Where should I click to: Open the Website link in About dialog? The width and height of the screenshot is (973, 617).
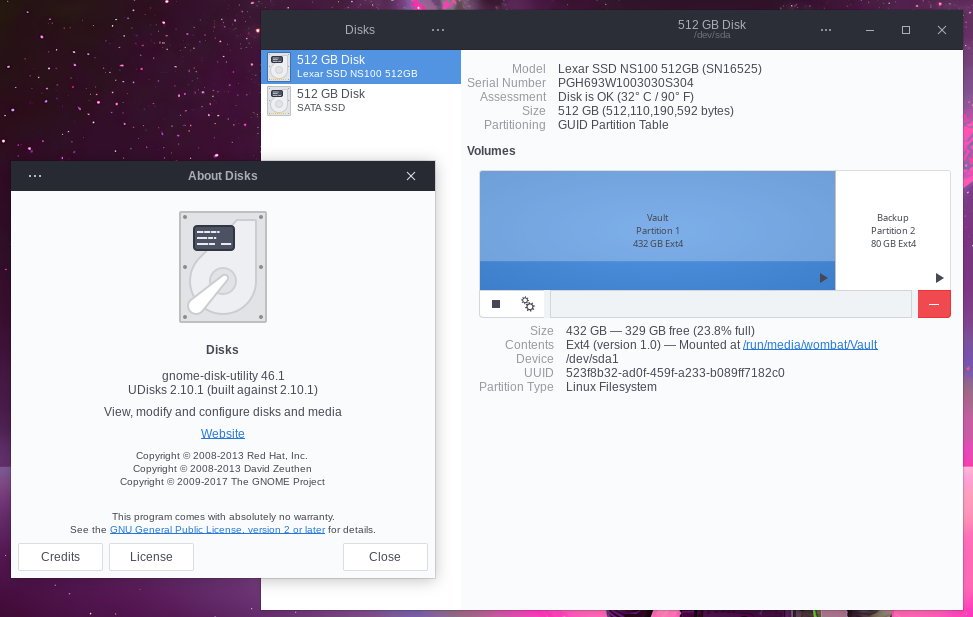point(223,433)
